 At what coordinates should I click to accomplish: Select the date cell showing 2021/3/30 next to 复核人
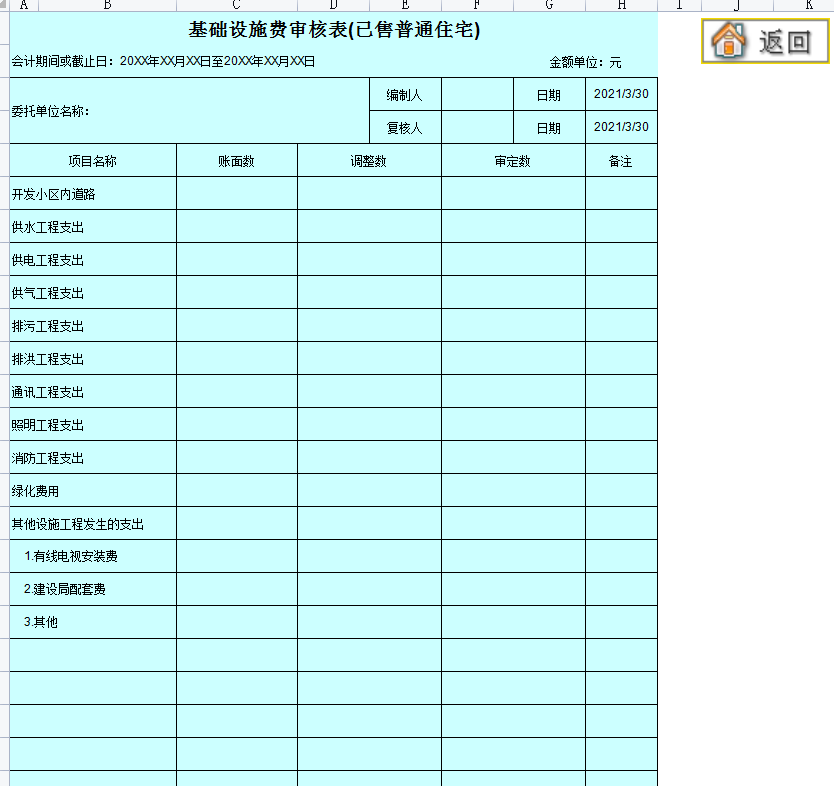pyautogui.click(x=620, y=127)
